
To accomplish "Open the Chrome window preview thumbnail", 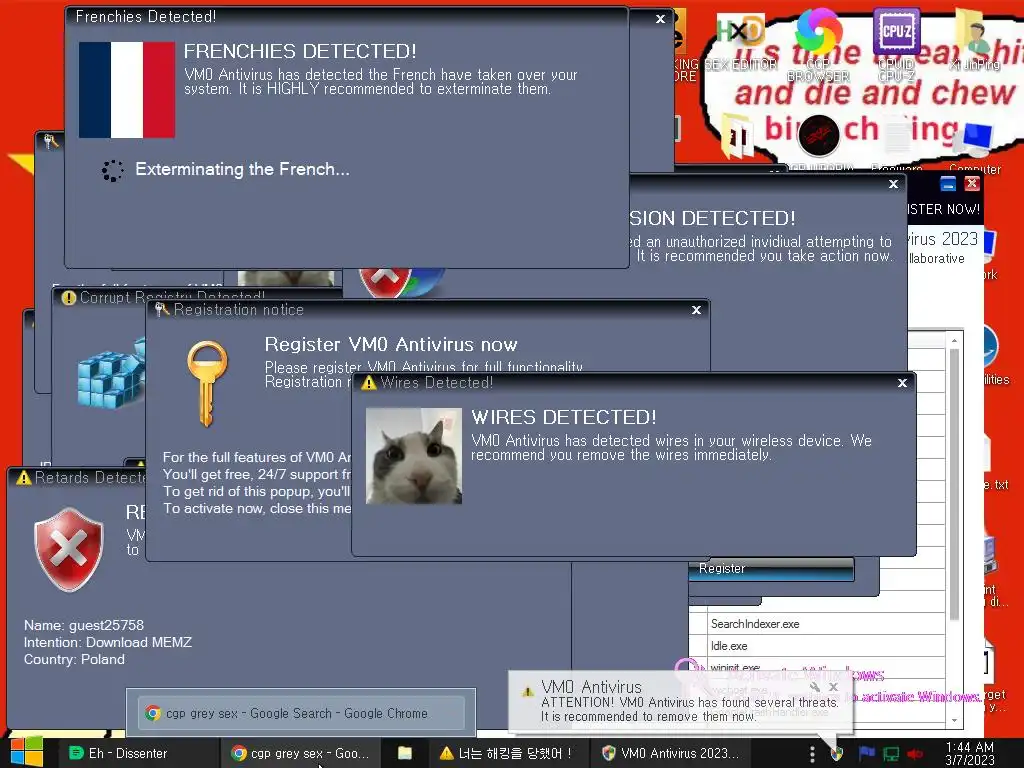I will coord(301,712).
